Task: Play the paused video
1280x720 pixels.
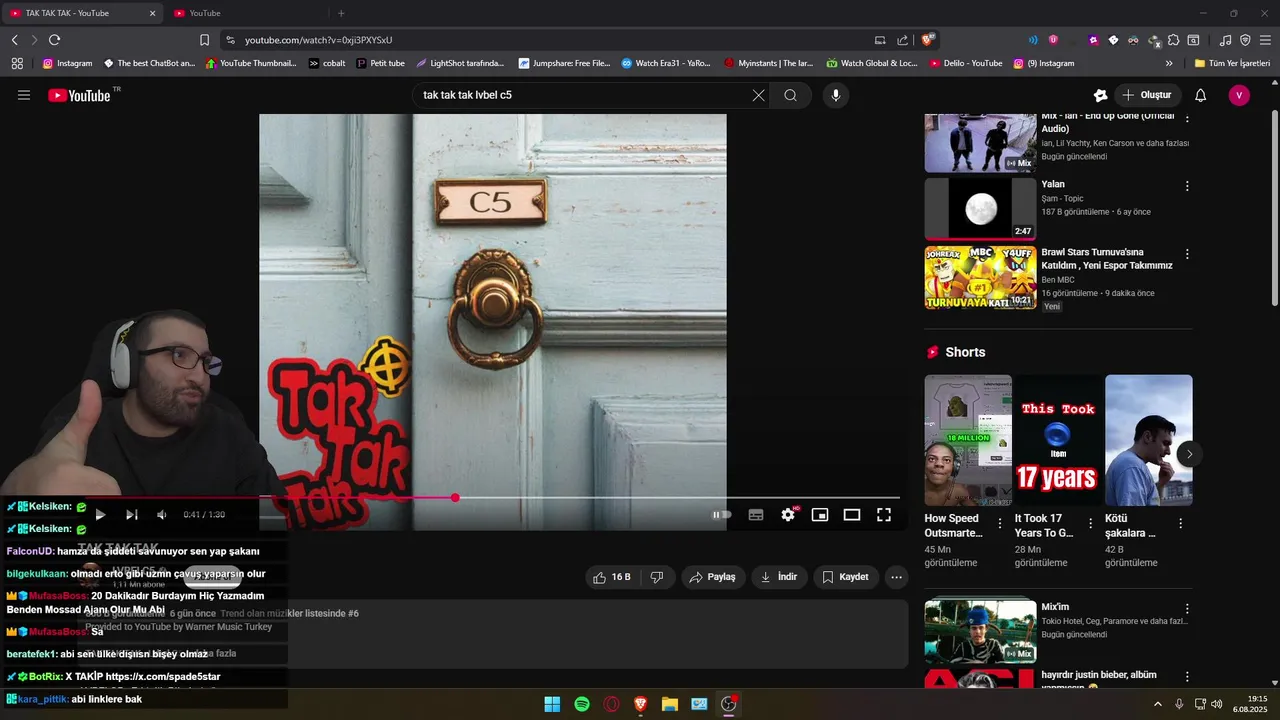Action: click(x=100, y=515)
